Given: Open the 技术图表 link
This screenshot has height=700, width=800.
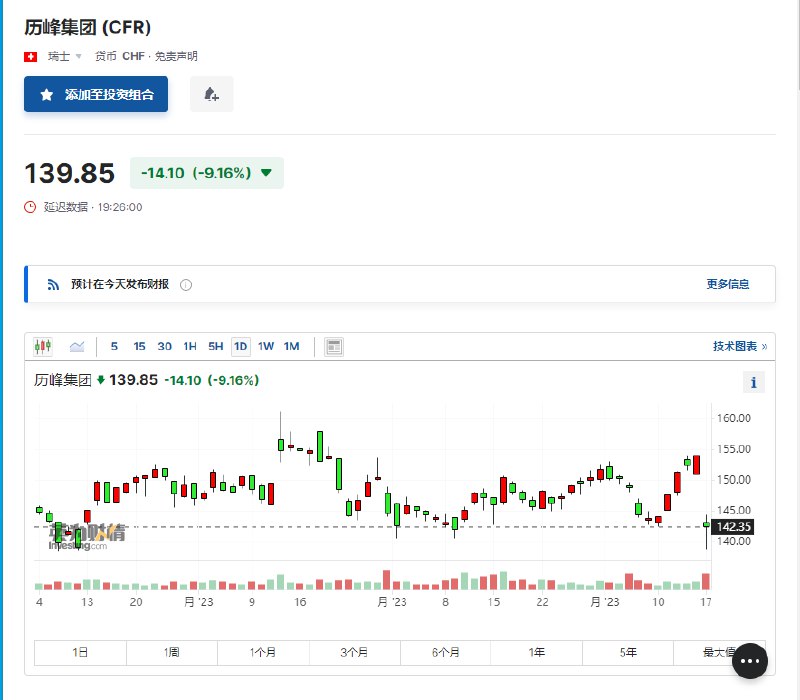Looking at the screenshot, I should [740, 346].
